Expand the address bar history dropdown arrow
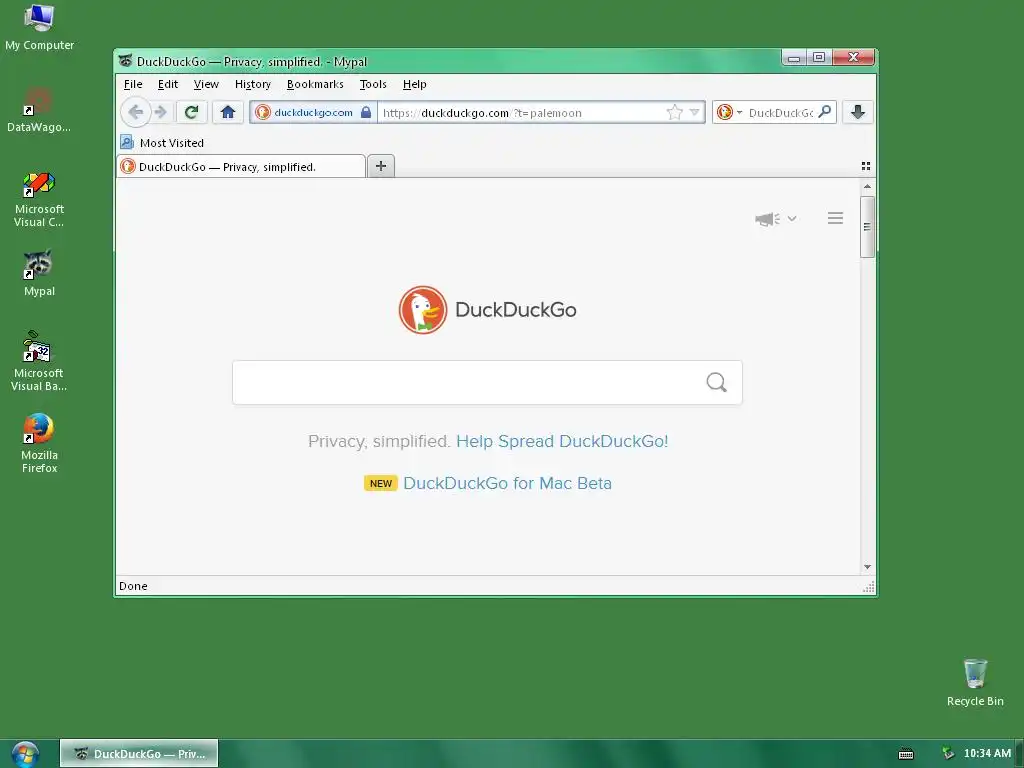This screenshot has height=768, width=1024. pos(695,112)
